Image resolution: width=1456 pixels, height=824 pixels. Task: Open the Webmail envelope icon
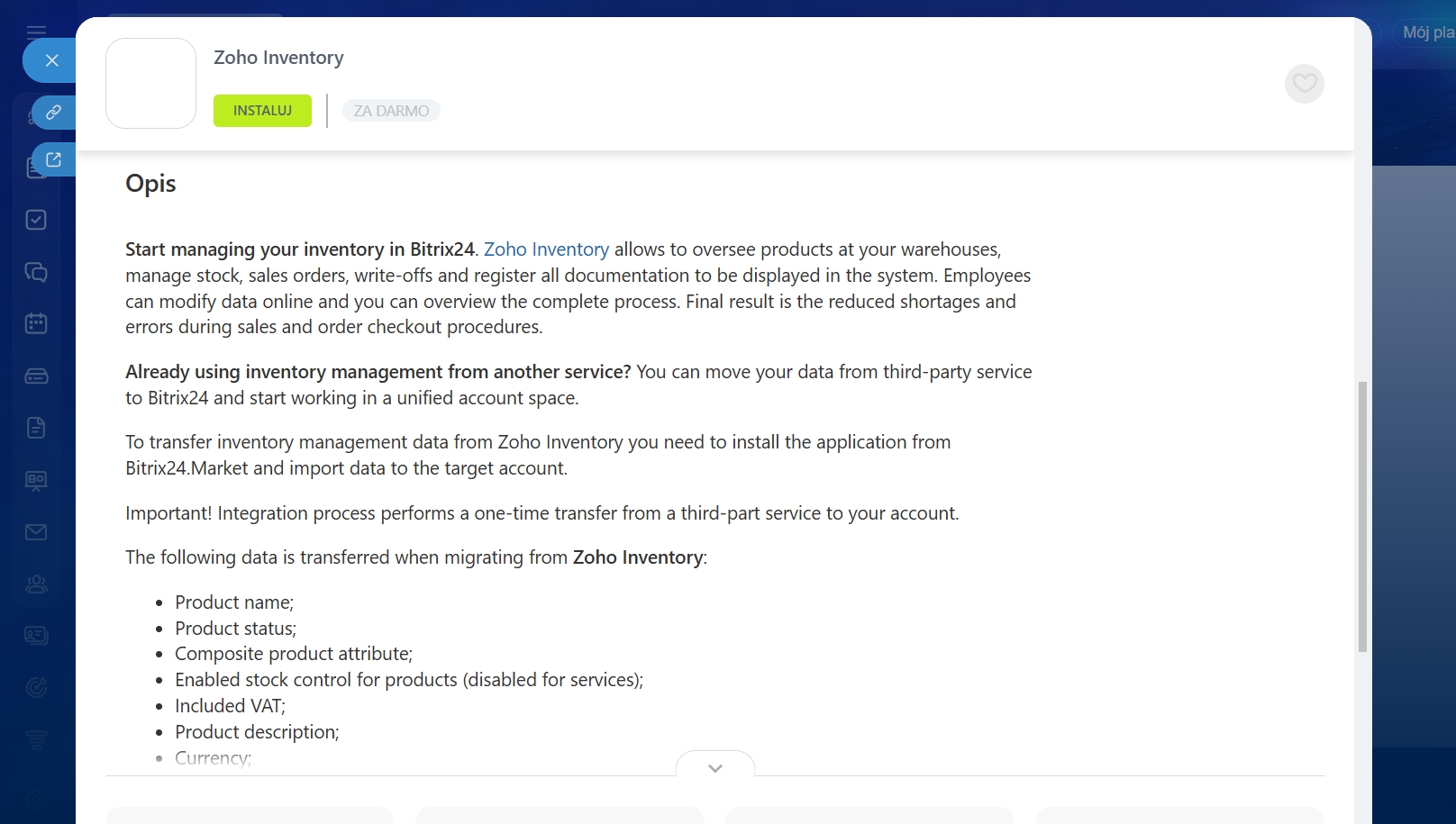[36, 532]
